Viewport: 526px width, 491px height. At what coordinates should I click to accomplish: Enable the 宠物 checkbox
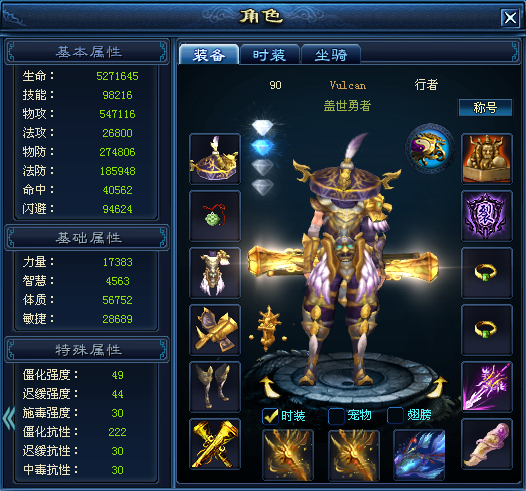[336, 416]
